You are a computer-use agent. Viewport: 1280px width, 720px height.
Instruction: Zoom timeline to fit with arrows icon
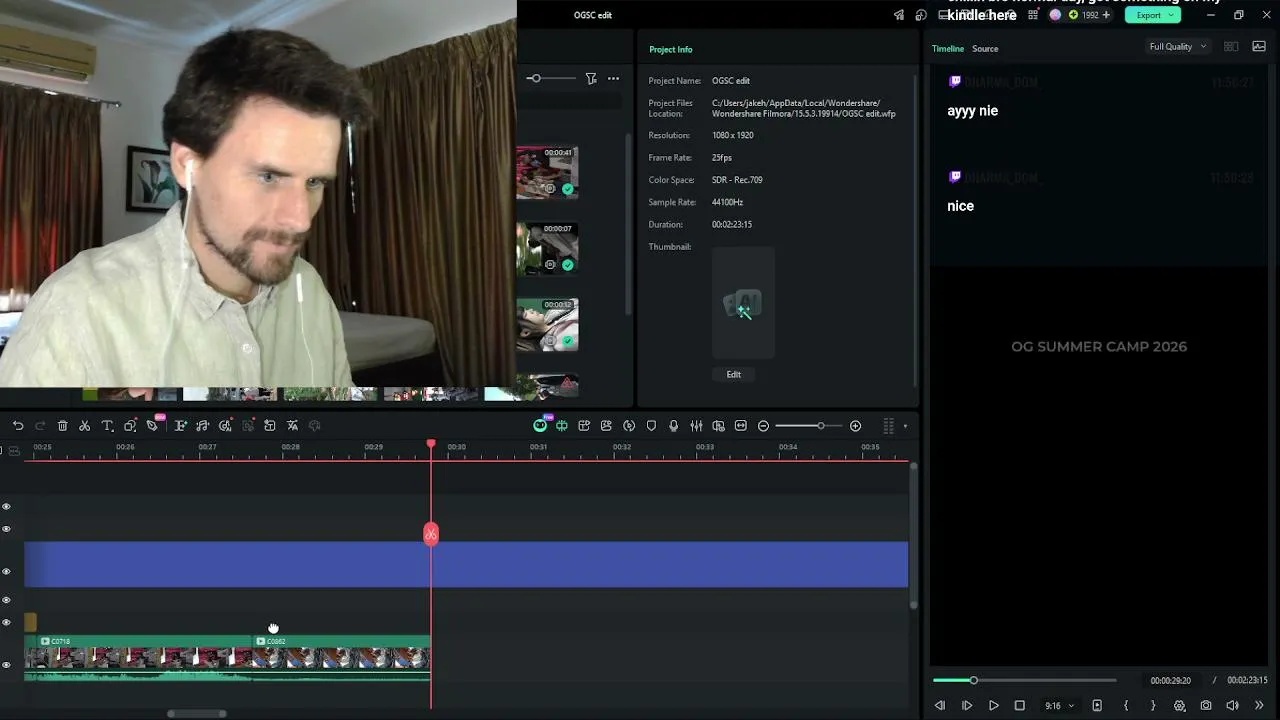coord(740,426)
